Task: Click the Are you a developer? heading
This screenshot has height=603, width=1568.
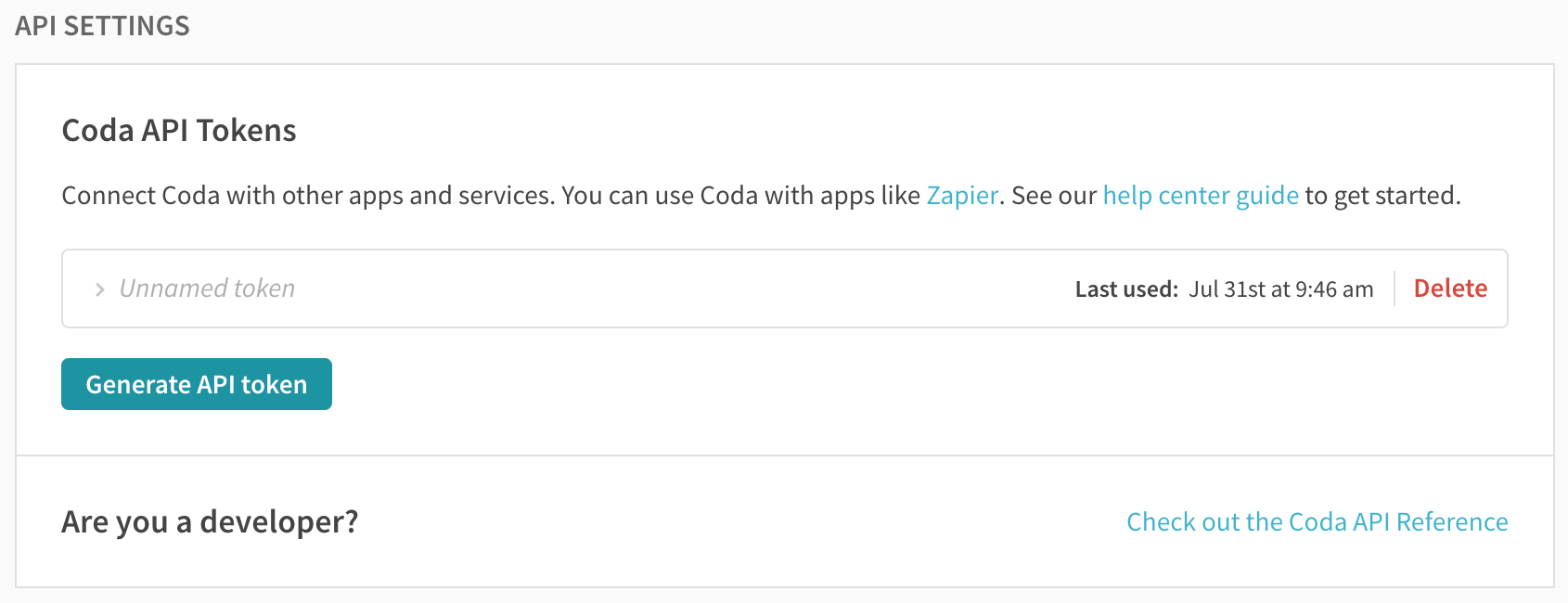Action: 210,522
